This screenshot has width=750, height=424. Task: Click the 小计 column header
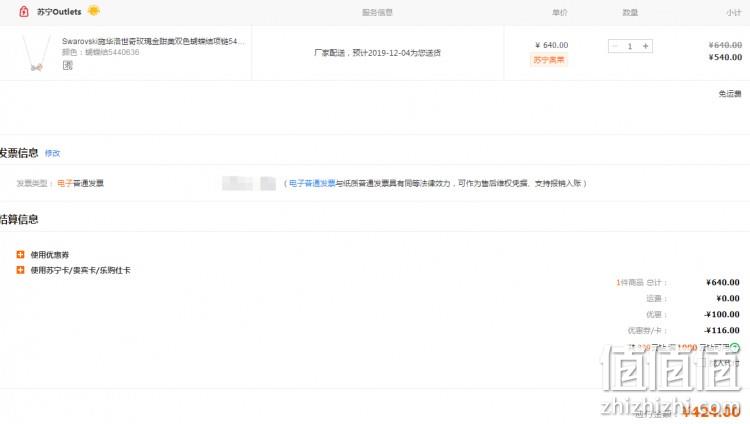(x=733, y=12)
